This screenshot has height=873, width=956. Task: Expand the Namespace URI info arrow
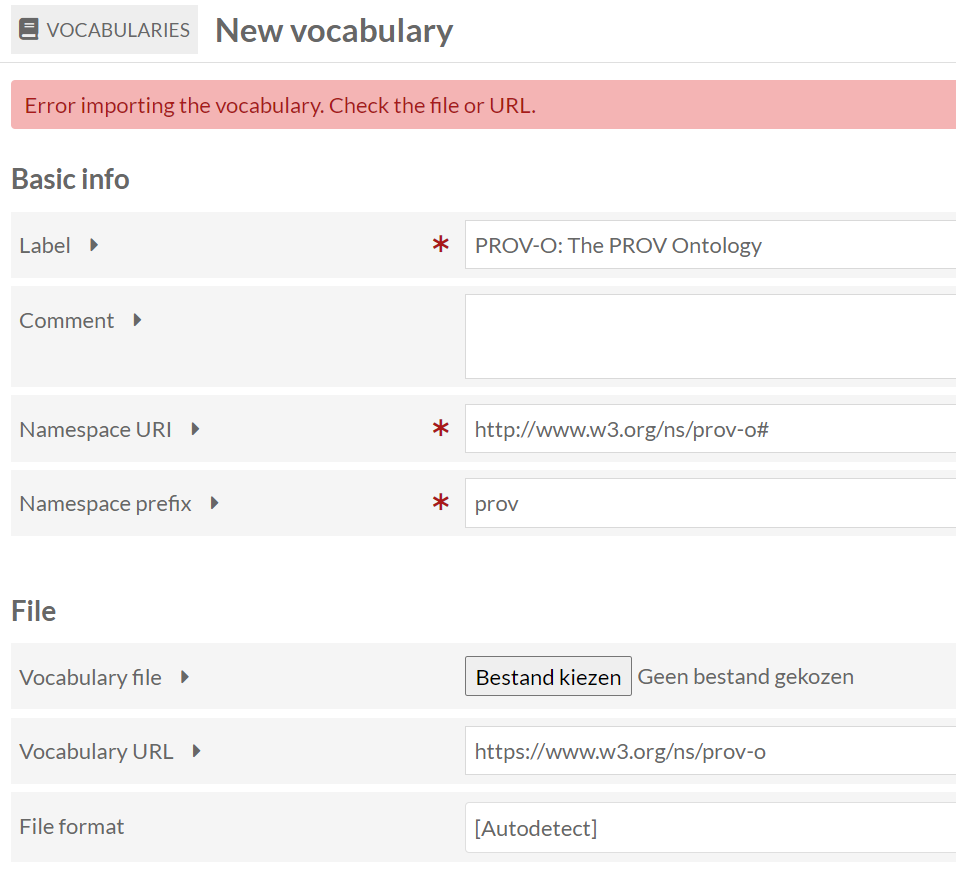(x=195, y=429)
